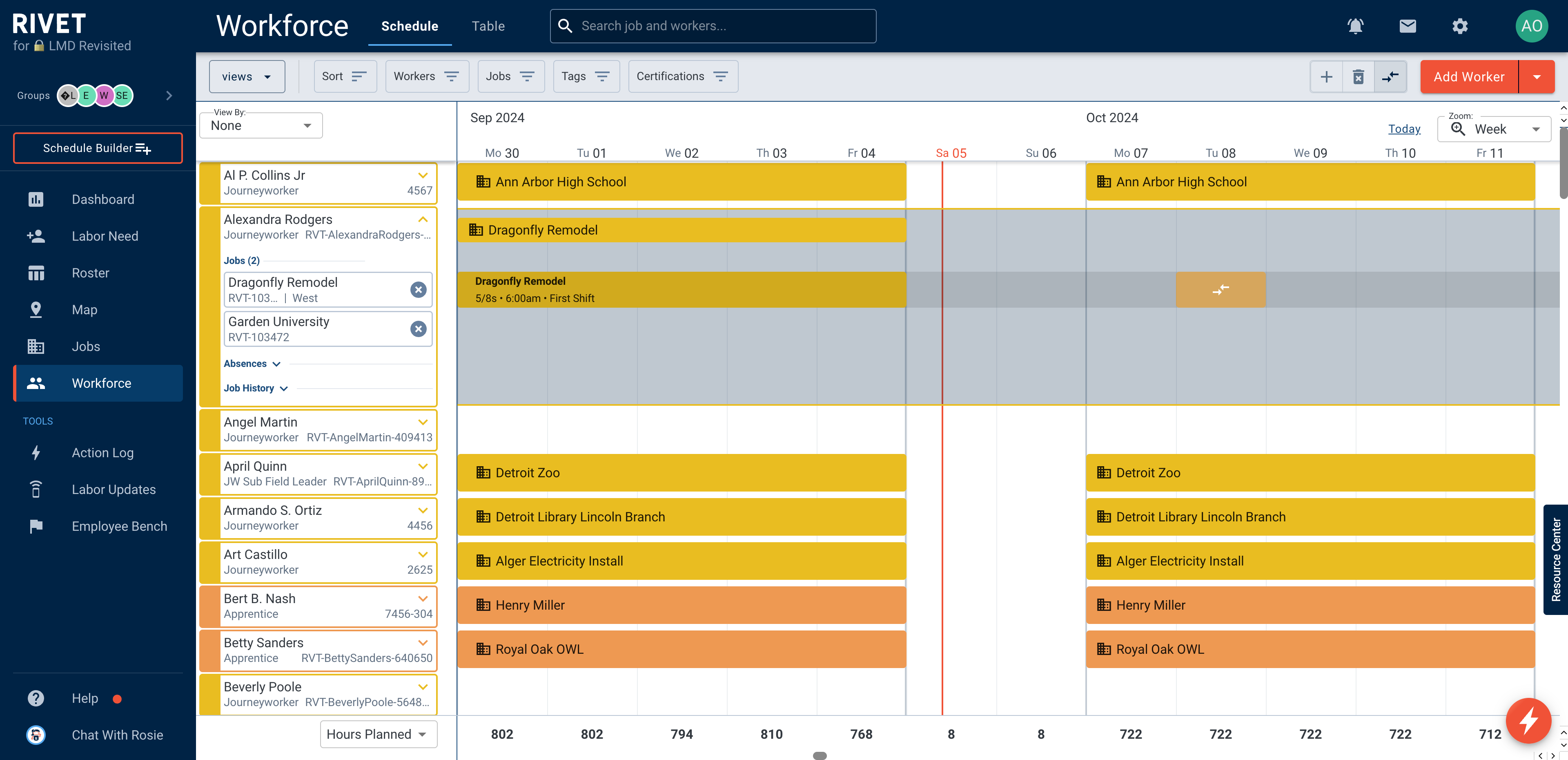Open the View By None dropdown

[261, 125]
